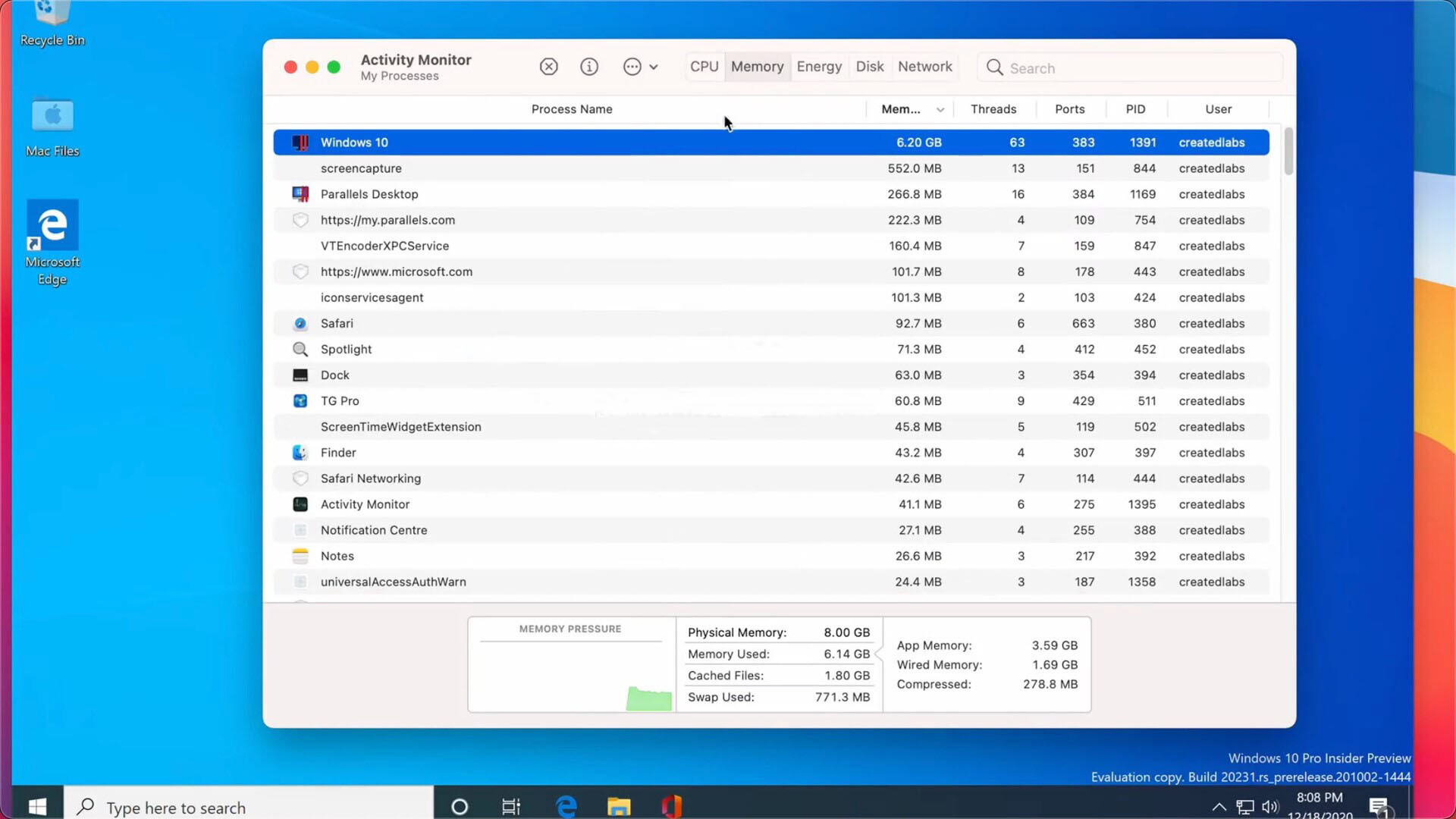
Task: Click inside the Activity Monitor search field
Action: point(1100,67)
